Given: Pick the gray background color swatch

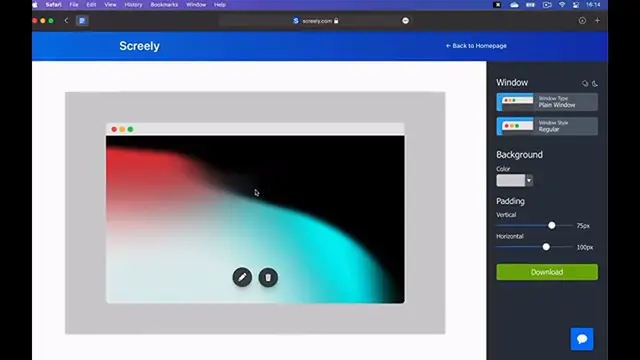Looking at the screenshot, I should (x=511, y=180).
